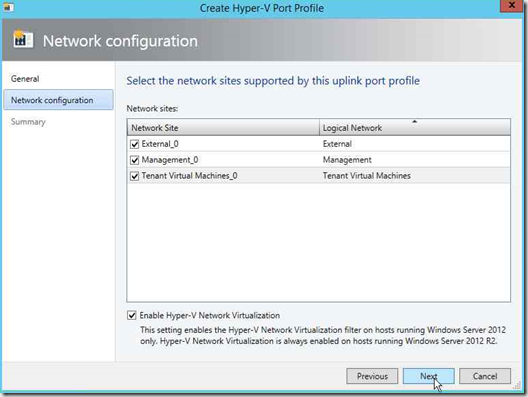Screen dimensions: 528x397
Task: Close the Create Hyper-V Port Profile window
Action: [512, 6]
